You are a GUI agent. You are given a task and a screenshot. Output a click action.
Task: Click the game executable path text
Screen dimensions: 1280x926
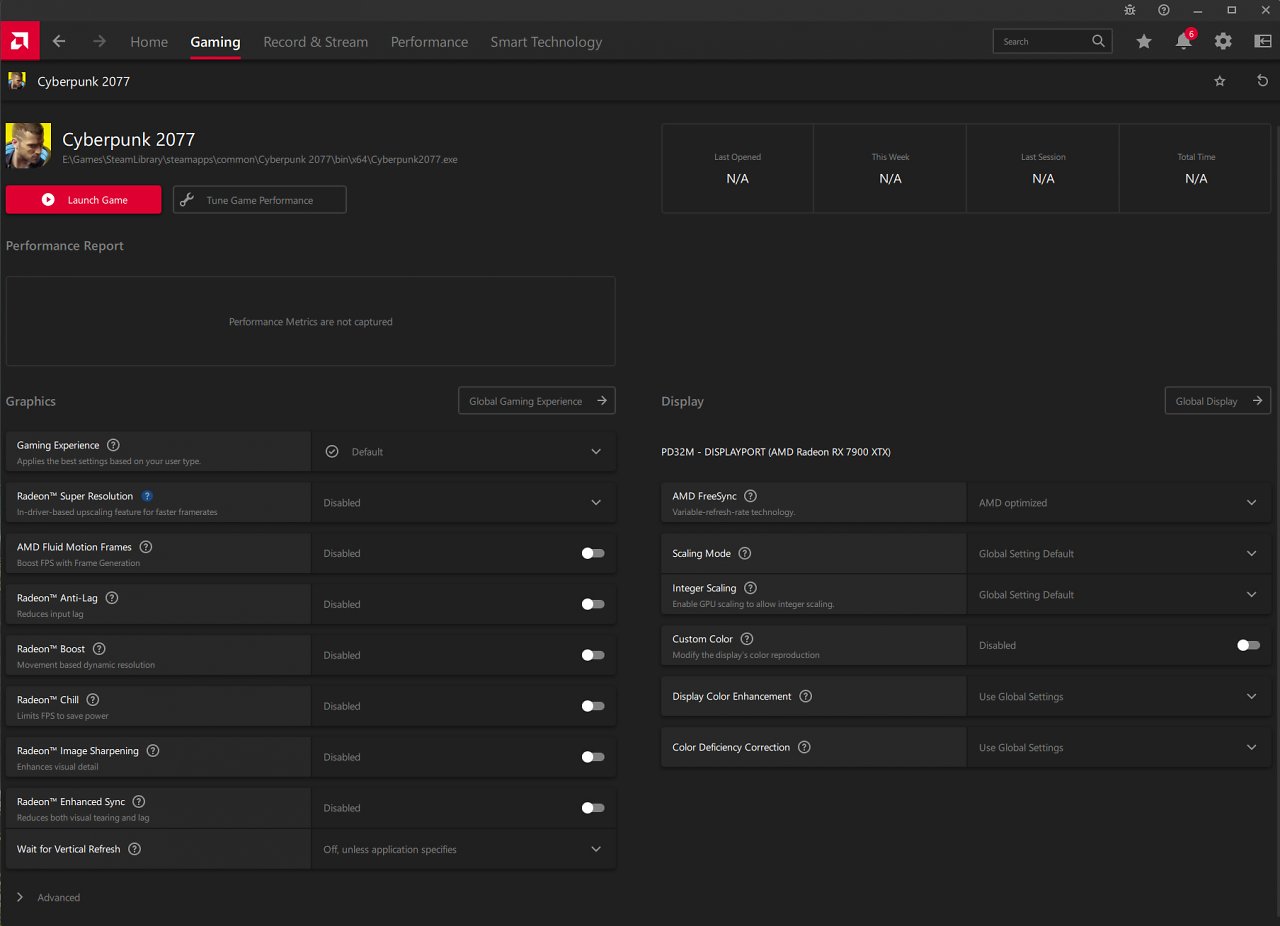point(260,160)
